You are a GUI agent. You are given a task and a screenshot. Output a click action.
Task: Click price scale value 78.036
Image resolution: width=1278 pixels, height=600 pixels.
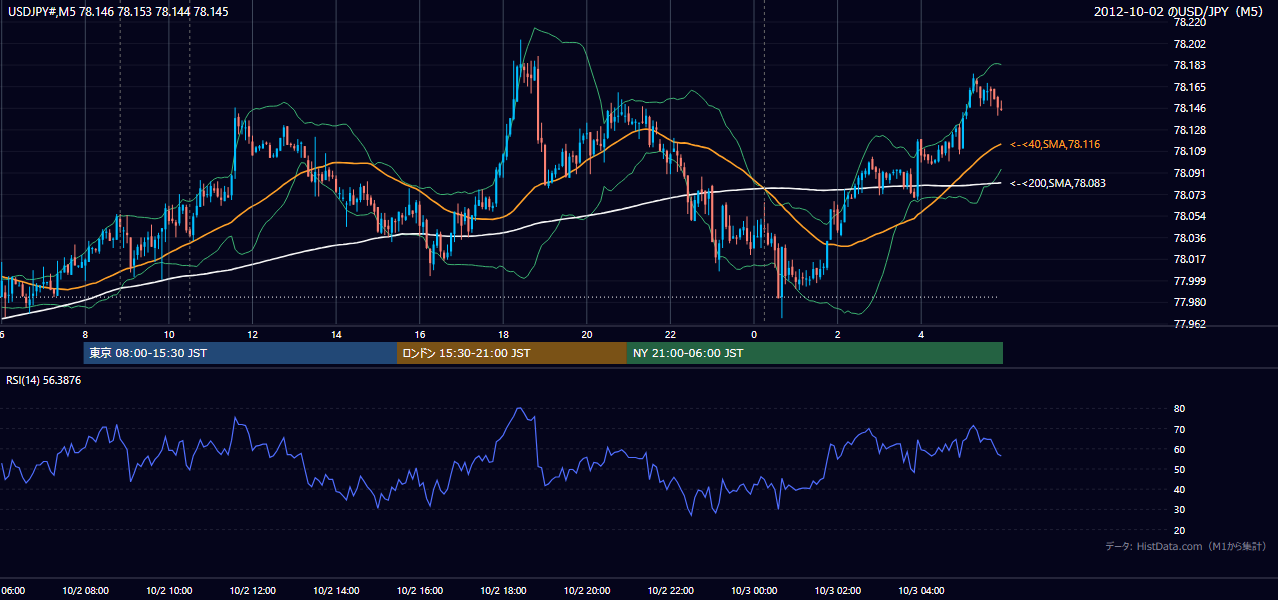[1189, 238]
